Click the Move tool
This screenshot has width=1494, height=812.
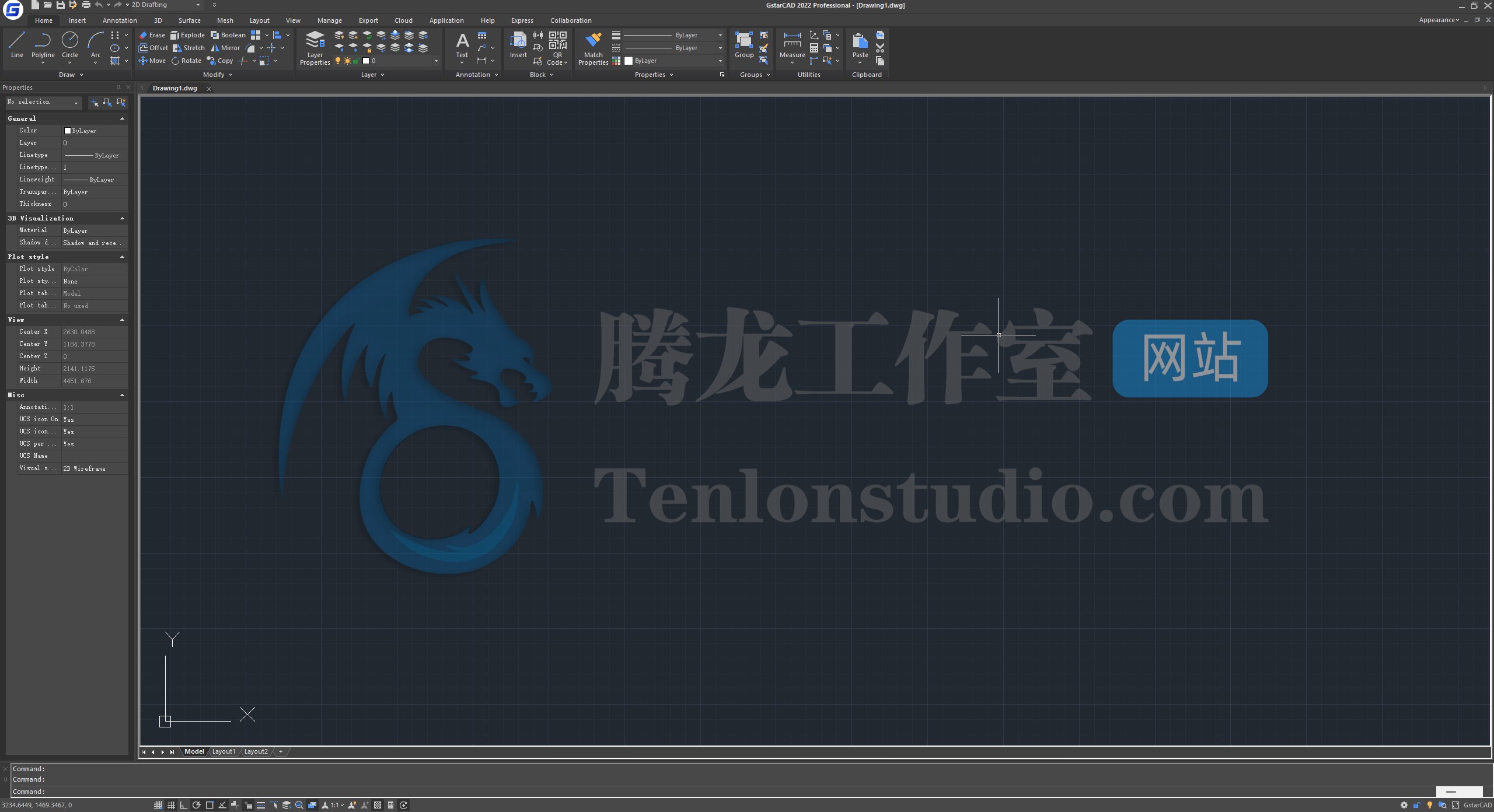(x=152, y=61)
